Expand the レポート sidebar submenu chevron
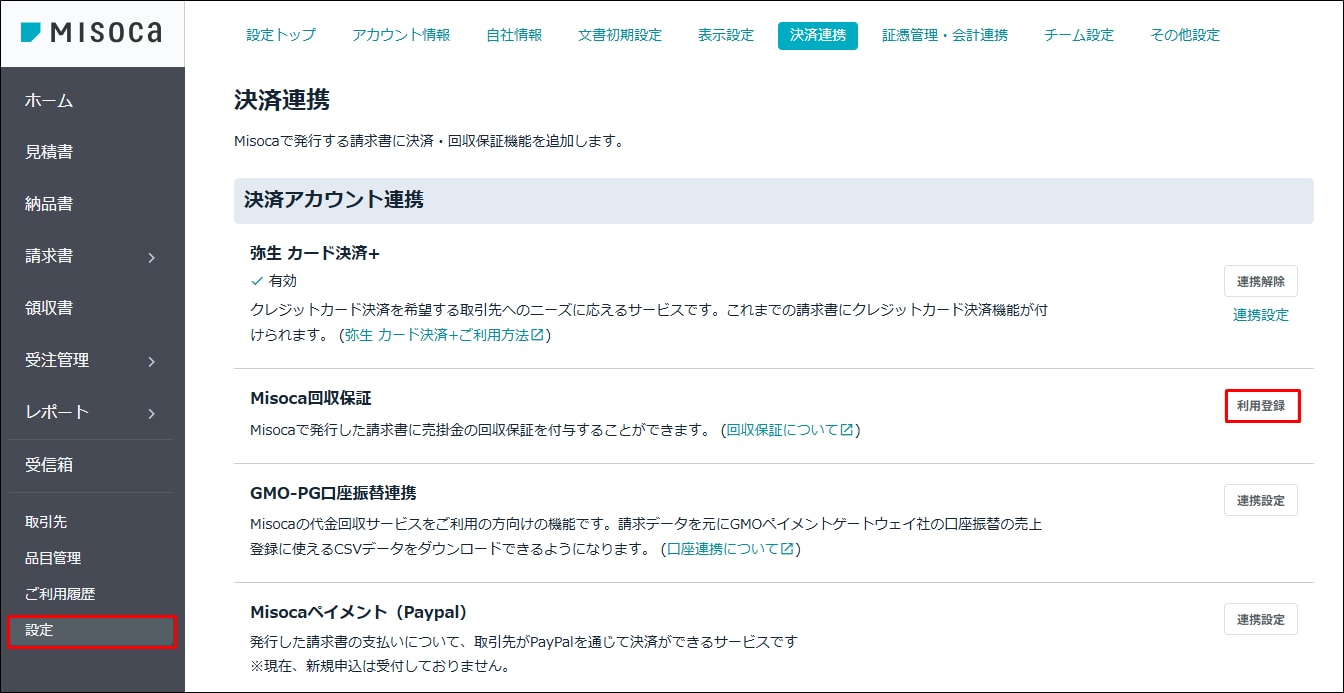 [x=152, y=413]
